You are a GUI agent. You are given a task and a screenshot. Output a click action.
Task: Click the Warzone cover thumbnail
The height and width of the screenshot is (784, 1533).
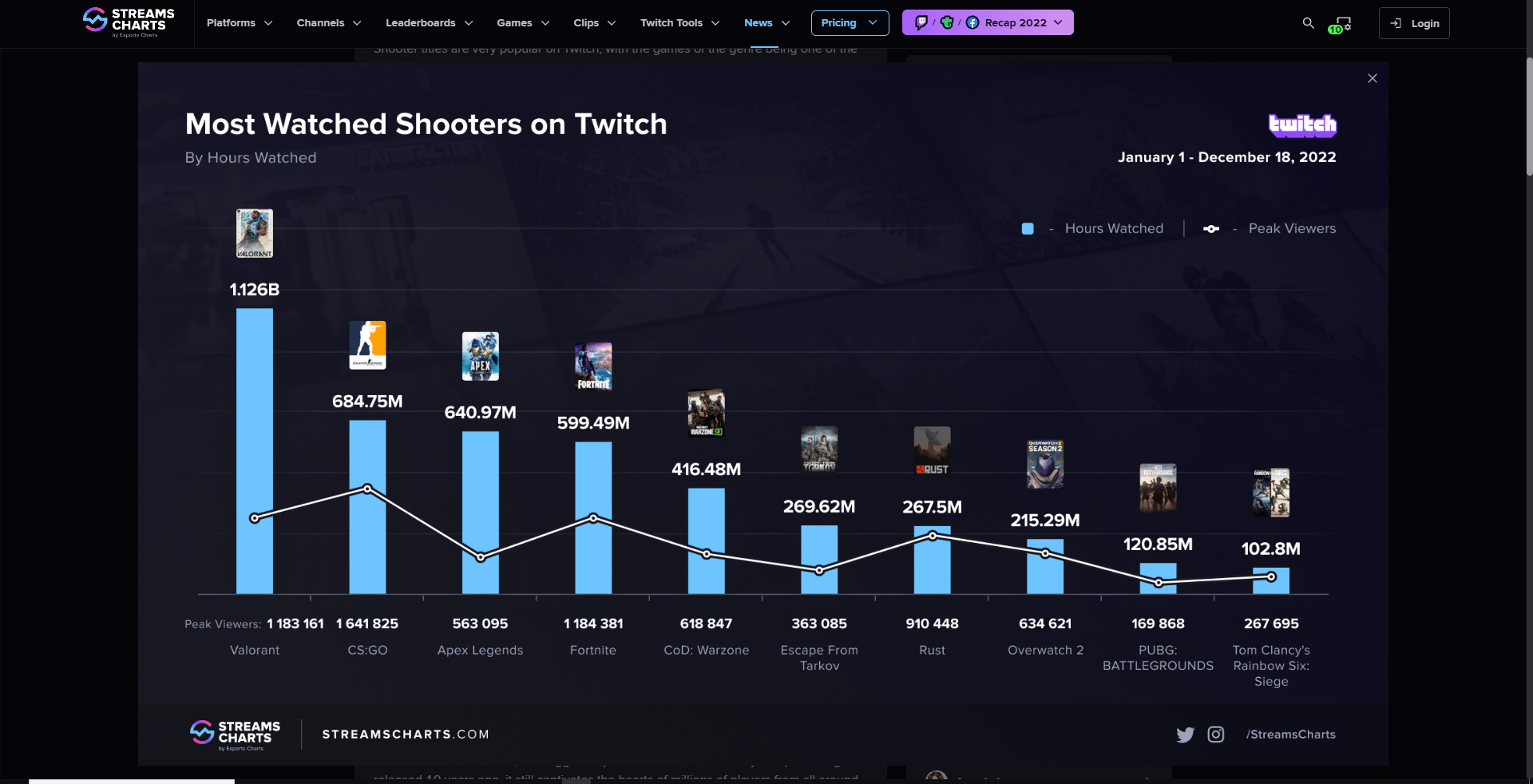coord(707,413)
